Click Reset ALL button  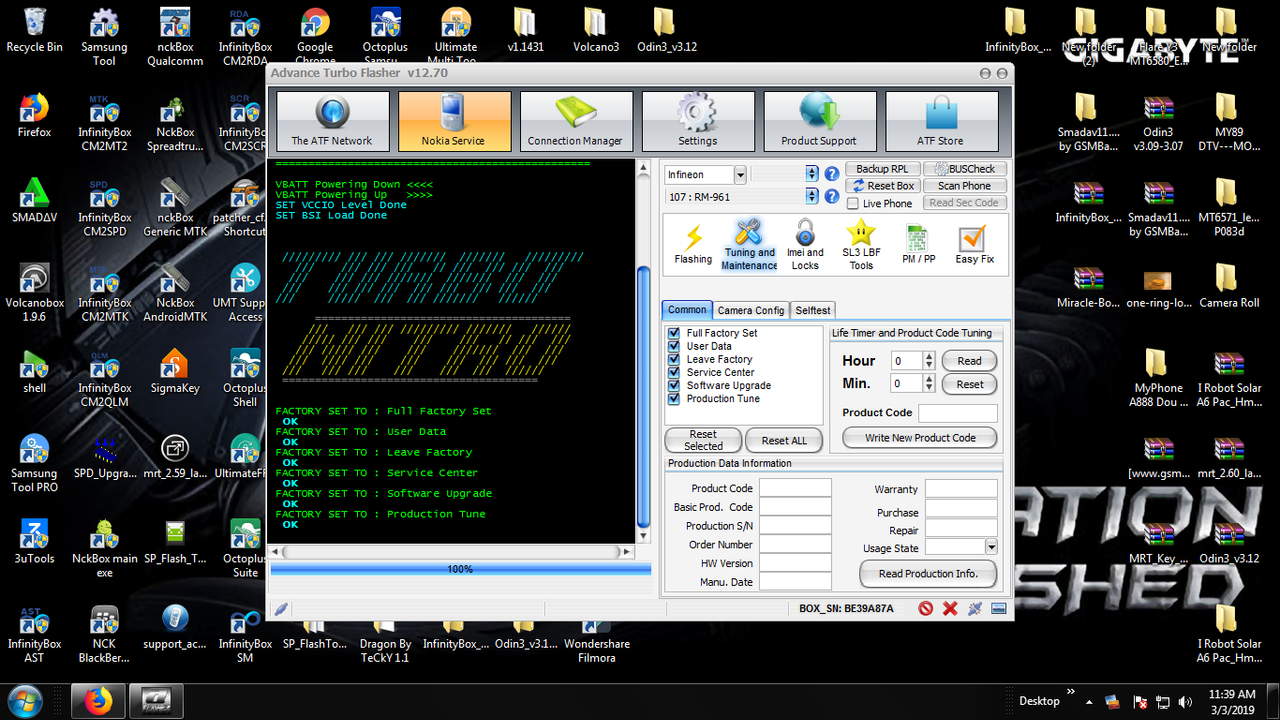click(784, 440)
